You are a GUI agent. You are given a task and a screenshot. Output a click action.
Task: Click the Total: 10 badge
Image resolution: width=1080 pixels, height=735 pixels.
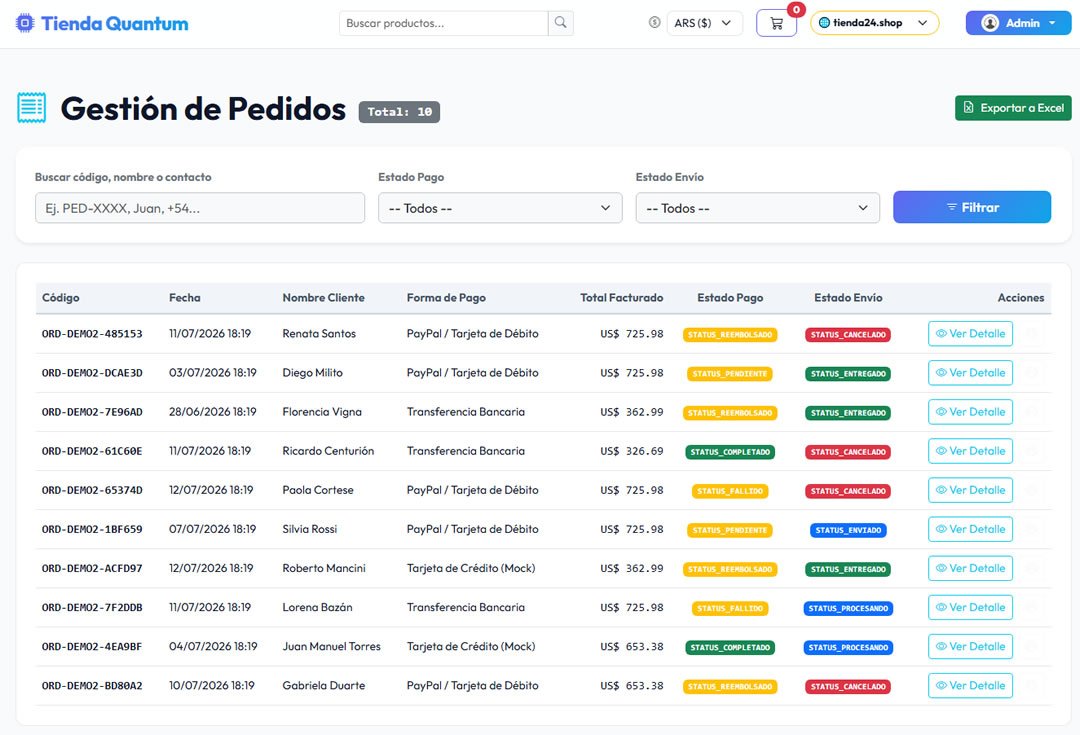click(x=399, y=112)
